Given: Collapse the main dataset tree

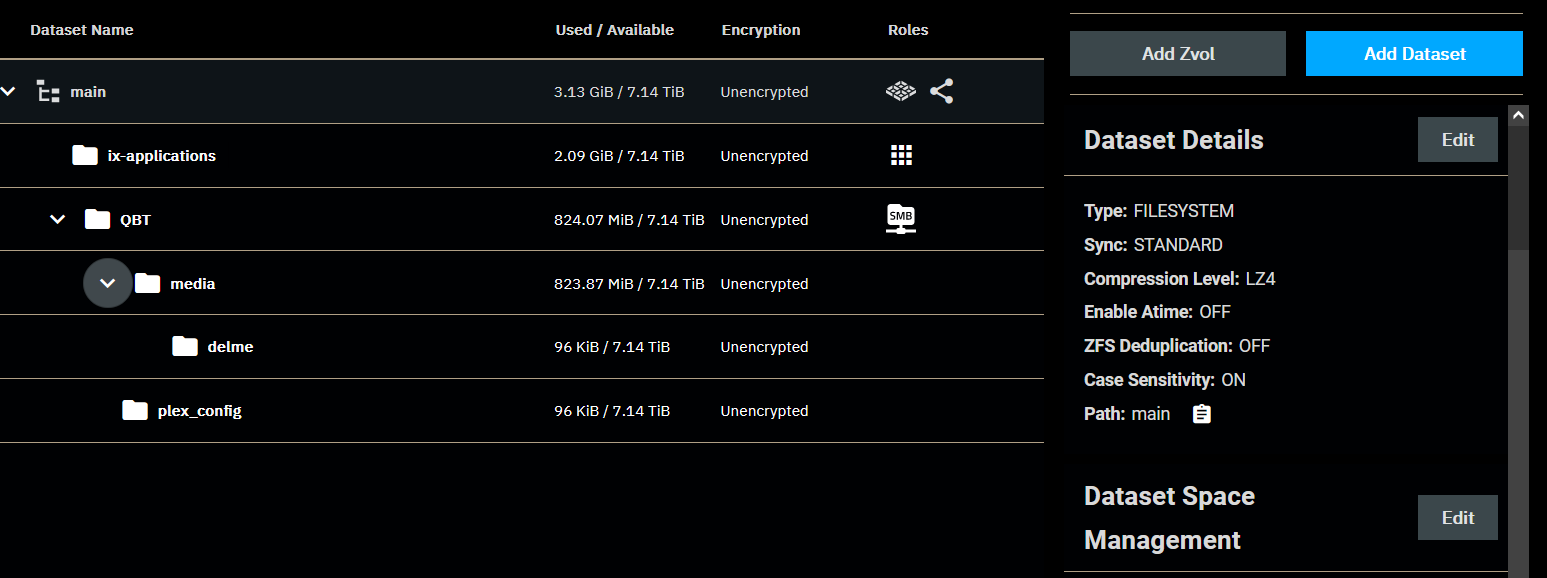Looking at the screenshot, I should pos(9,91).
